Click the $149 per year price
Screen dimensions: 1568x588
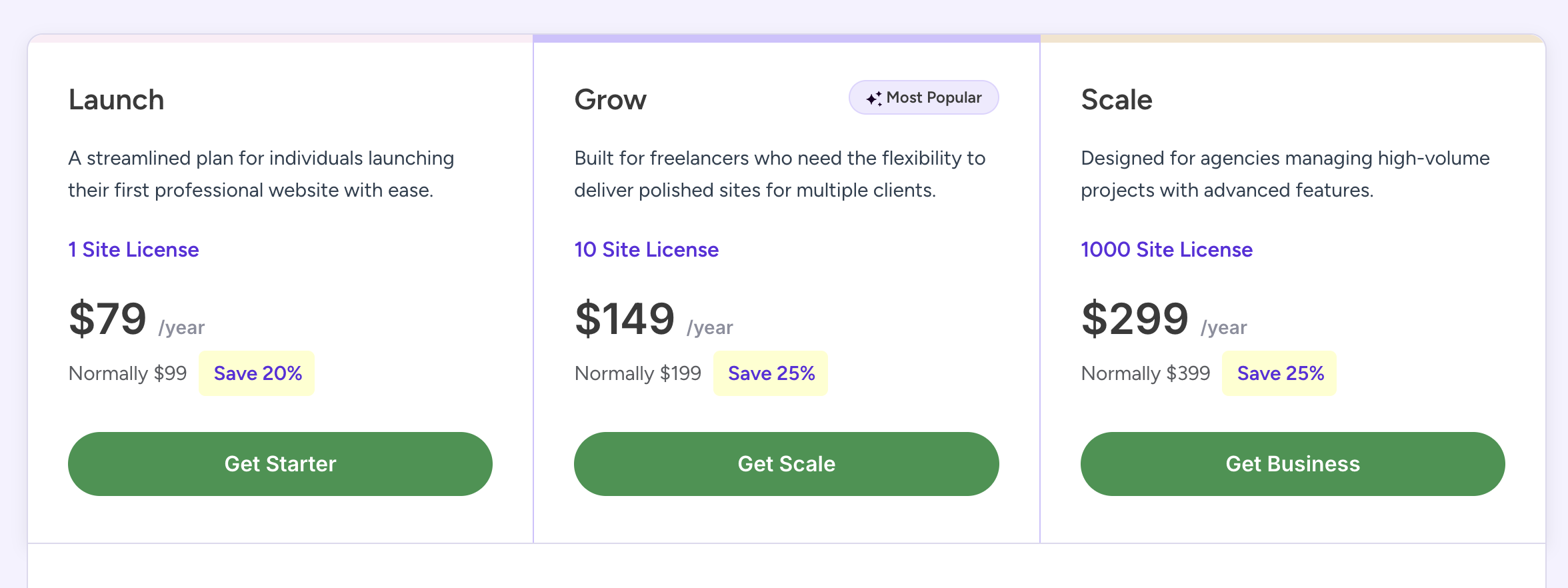point(654,319)
